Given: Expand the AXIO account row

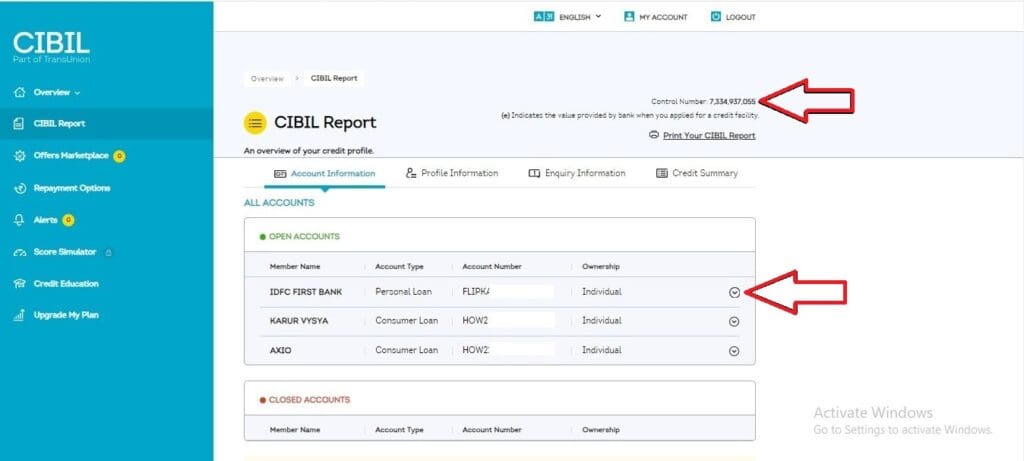Looking at the screenshot, I should pyautogui.click(x=734, y=351).
